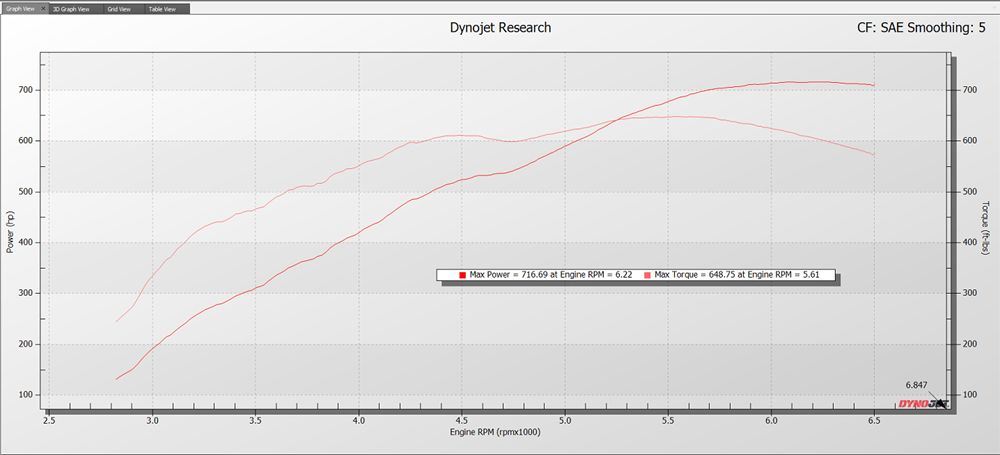Click the red Max Power legend swatch
The height and width of the screenshot is (455, 1000).
click(x=462, y=275)
